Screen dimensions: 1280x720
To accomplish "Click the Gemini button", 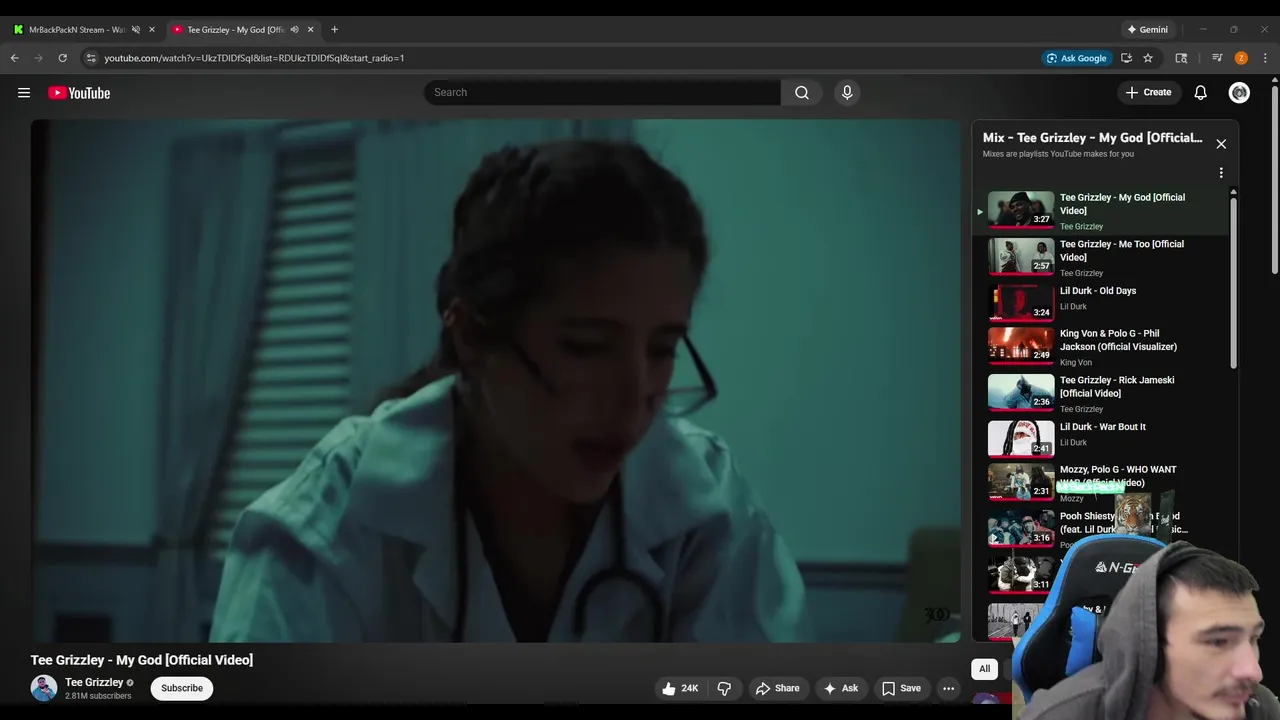I will point(1147,29).
